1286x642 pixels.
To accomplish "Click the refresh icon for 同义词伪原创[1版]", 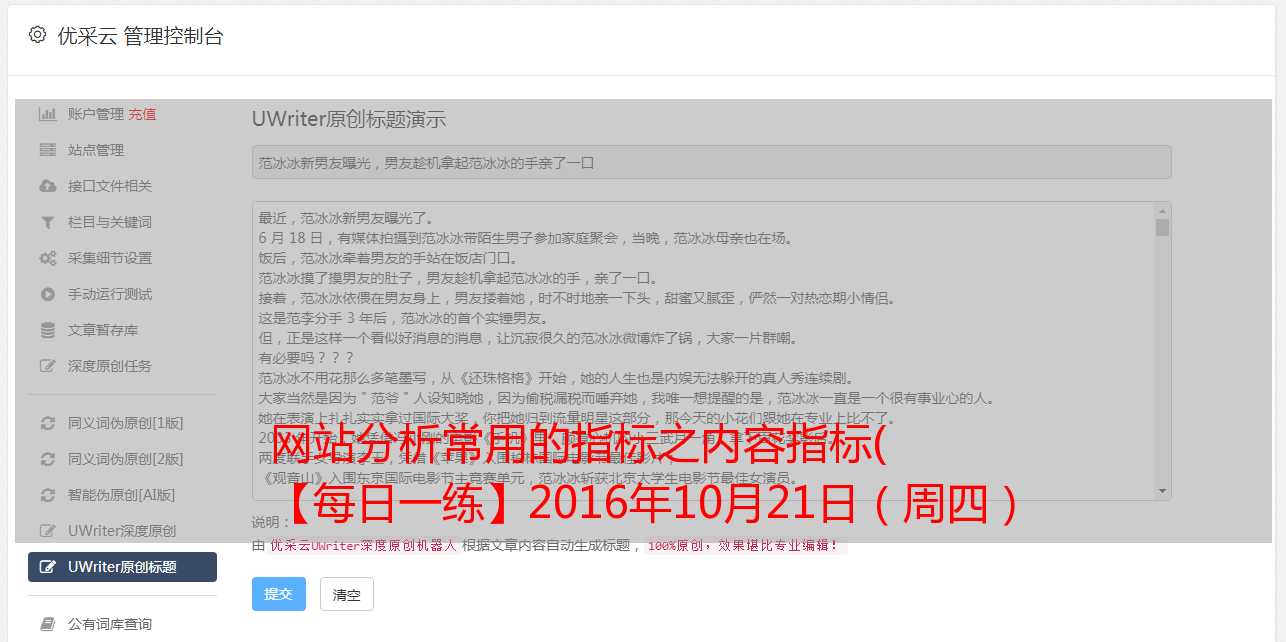I will click(47, 423).
